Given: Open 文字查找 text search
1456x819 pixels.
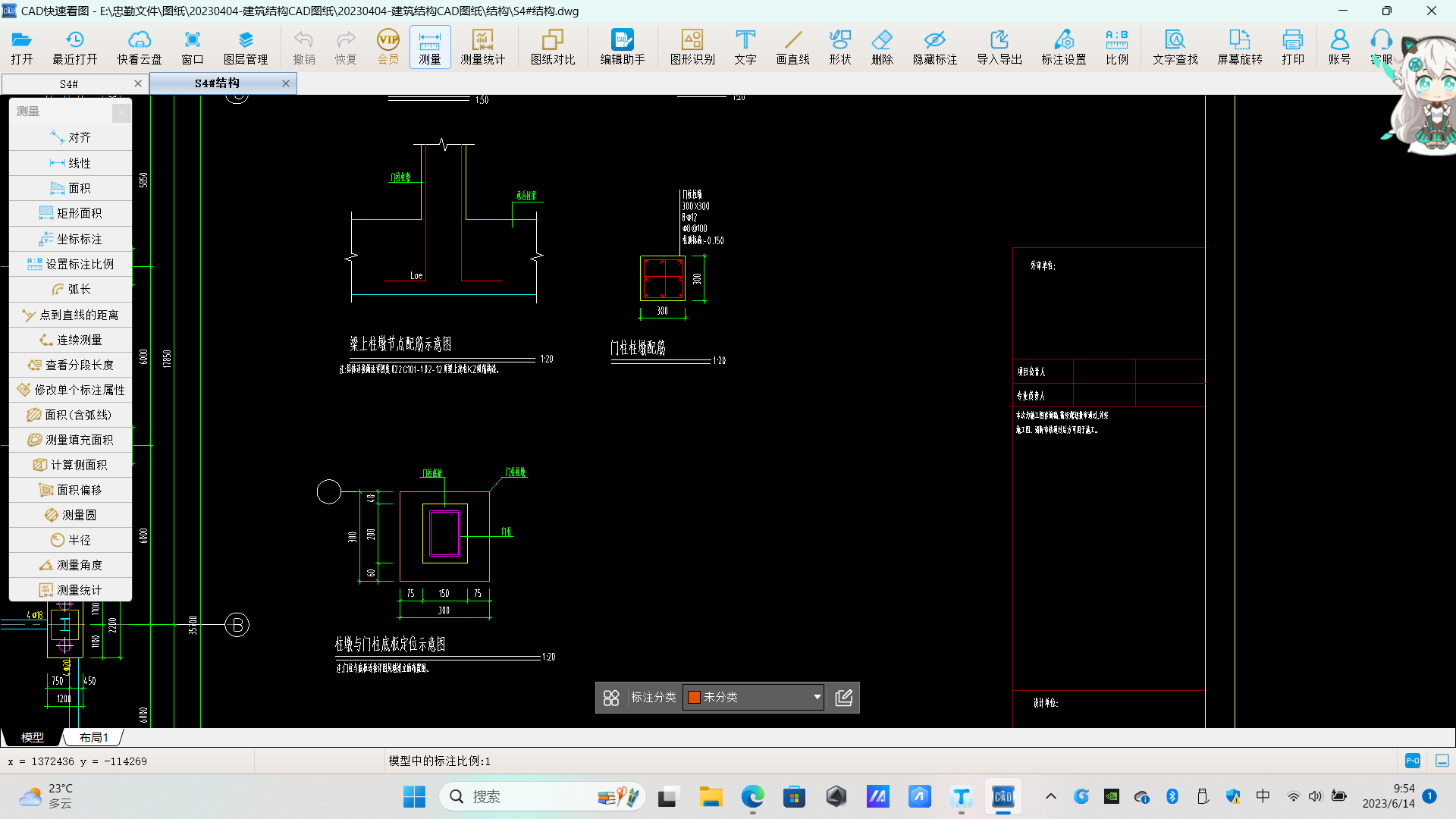Looking at the screenshot, I should click(1175, 47).
